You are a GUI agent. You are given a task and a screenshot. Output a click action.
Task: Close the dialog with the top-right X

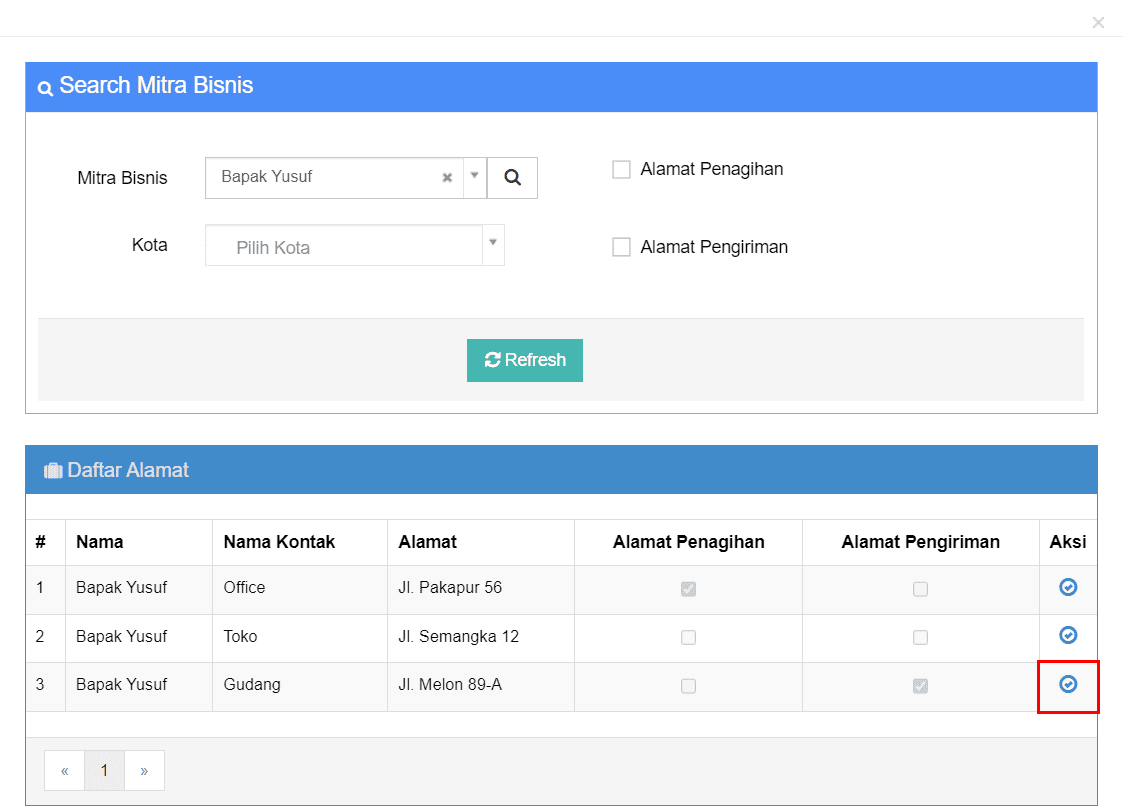(1098, 23)
